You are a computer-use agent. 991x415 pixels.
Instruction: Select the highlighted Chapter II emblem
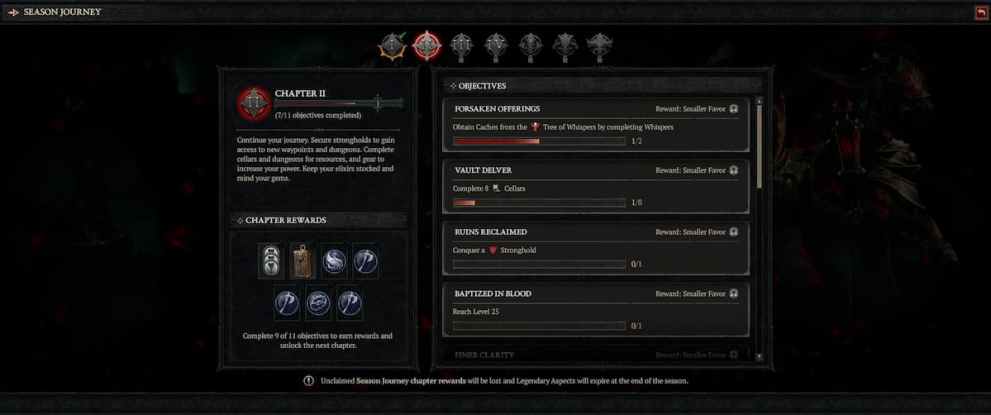pos(427,46)
